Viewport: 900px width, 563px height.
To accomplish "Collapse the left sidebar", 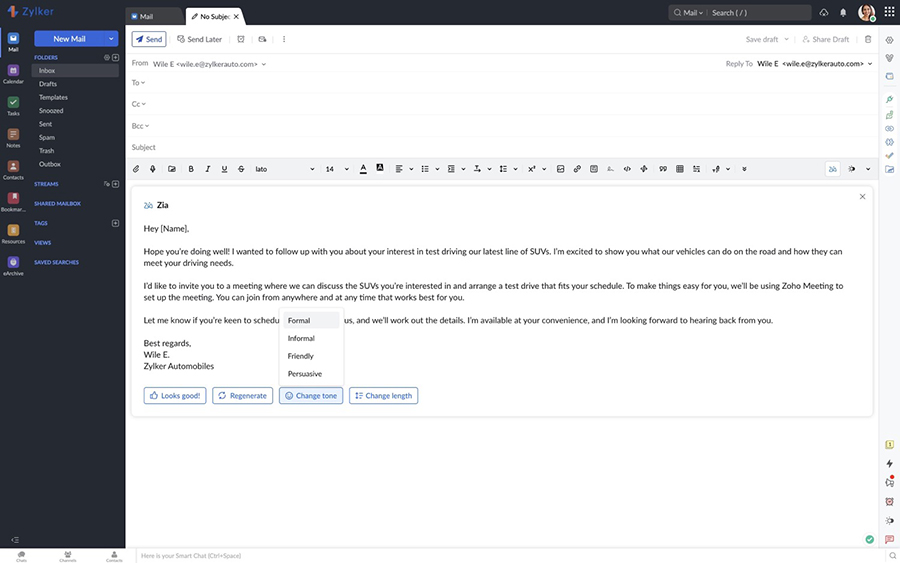I will [15, 539].
